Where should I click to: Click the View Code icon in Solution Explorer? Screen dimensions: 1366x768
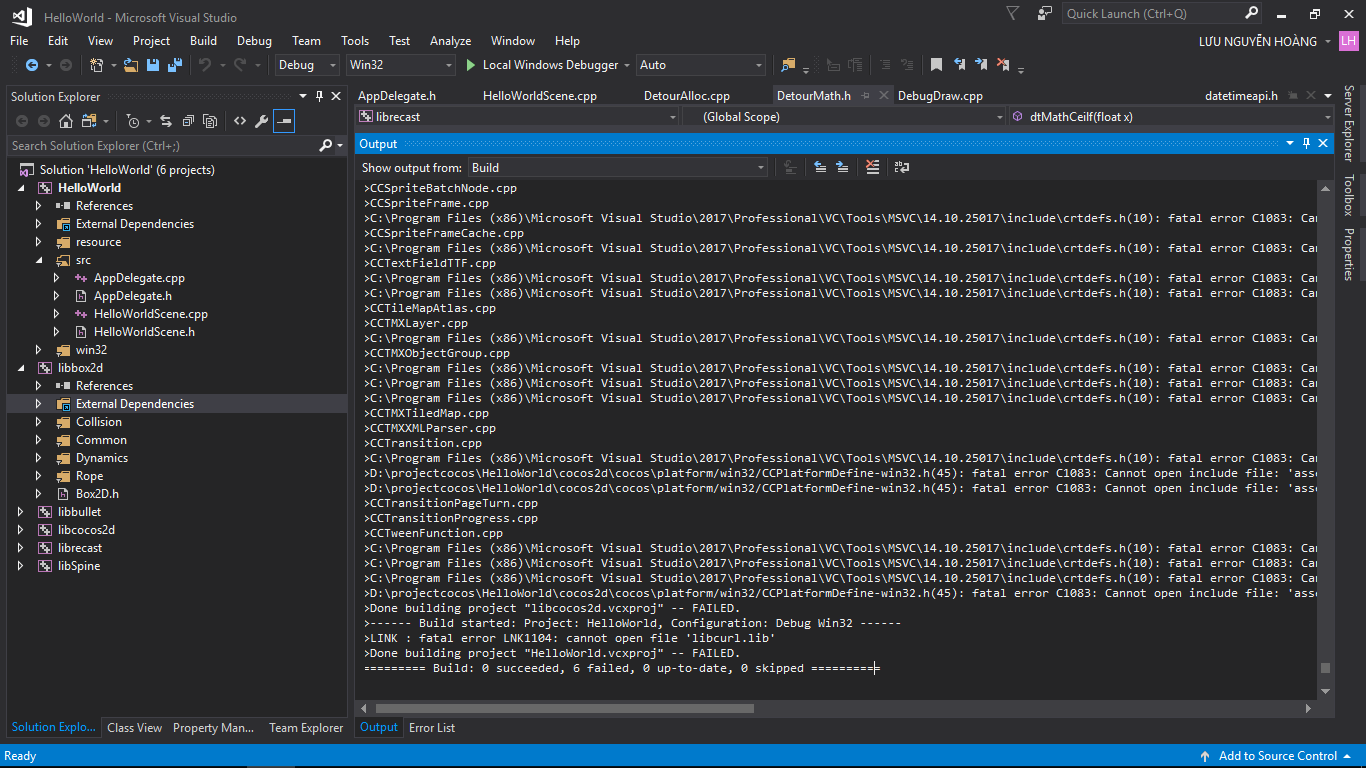pyautogui.click(x=240, y=121)
